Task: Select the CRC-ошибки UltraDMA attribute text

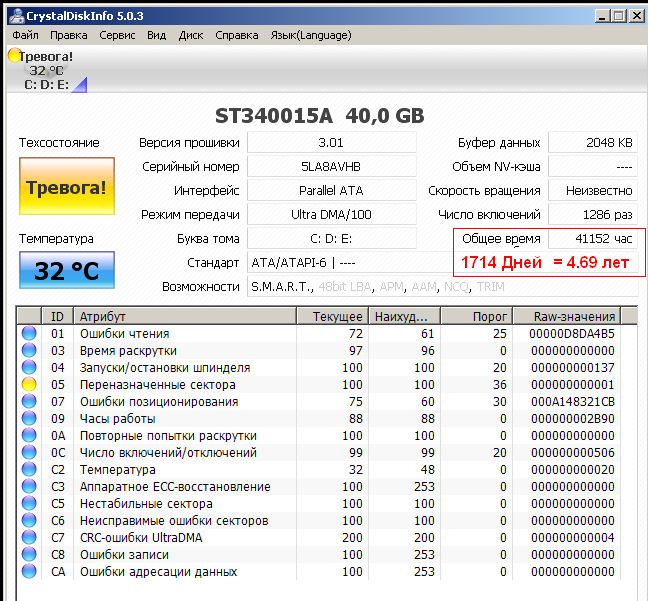Action: pyautogui.click(x=141, y=537)
